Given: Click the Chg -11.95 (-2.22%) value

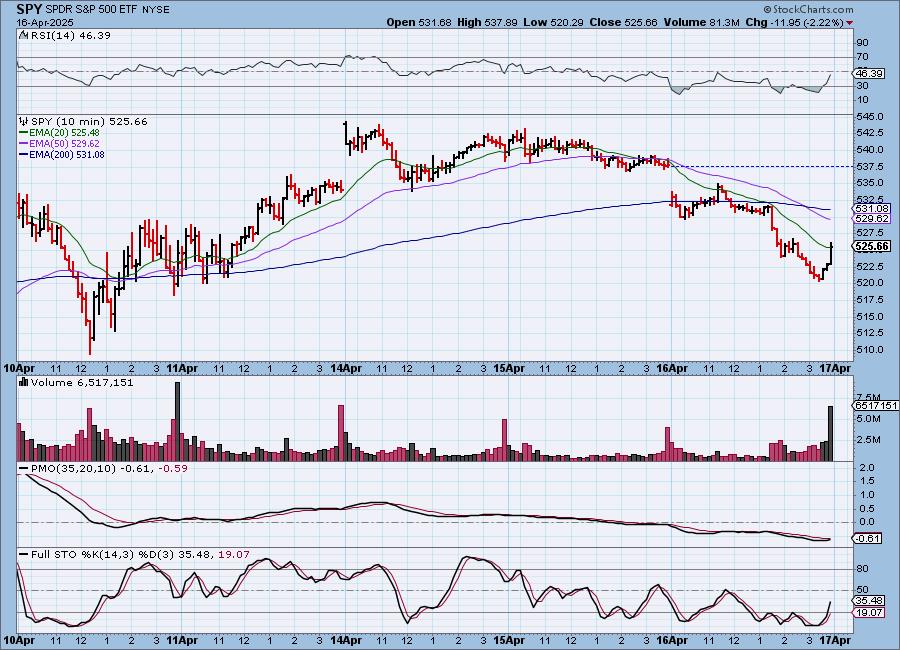Looking at the screenshot, I should pyautogui.click(x=794, y=22).
